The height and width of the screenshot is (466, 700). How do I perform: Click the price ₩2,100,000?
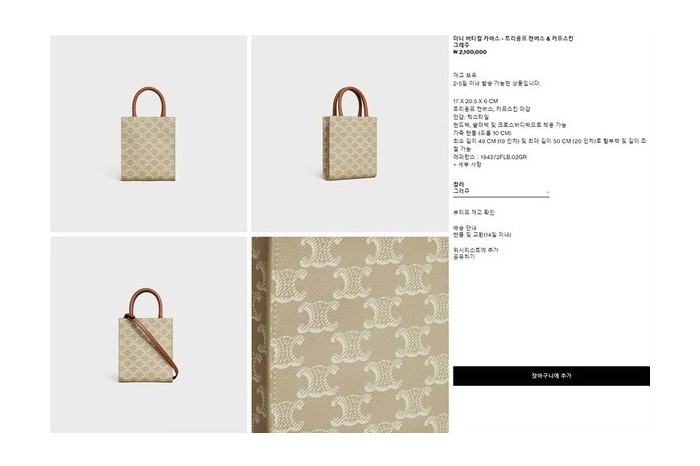click(x=470, y=52)
